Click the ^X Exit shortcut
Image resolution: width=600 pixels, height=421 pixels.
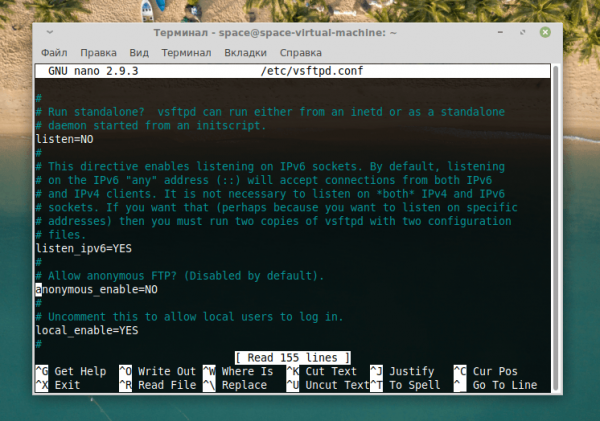pos(58,385)
